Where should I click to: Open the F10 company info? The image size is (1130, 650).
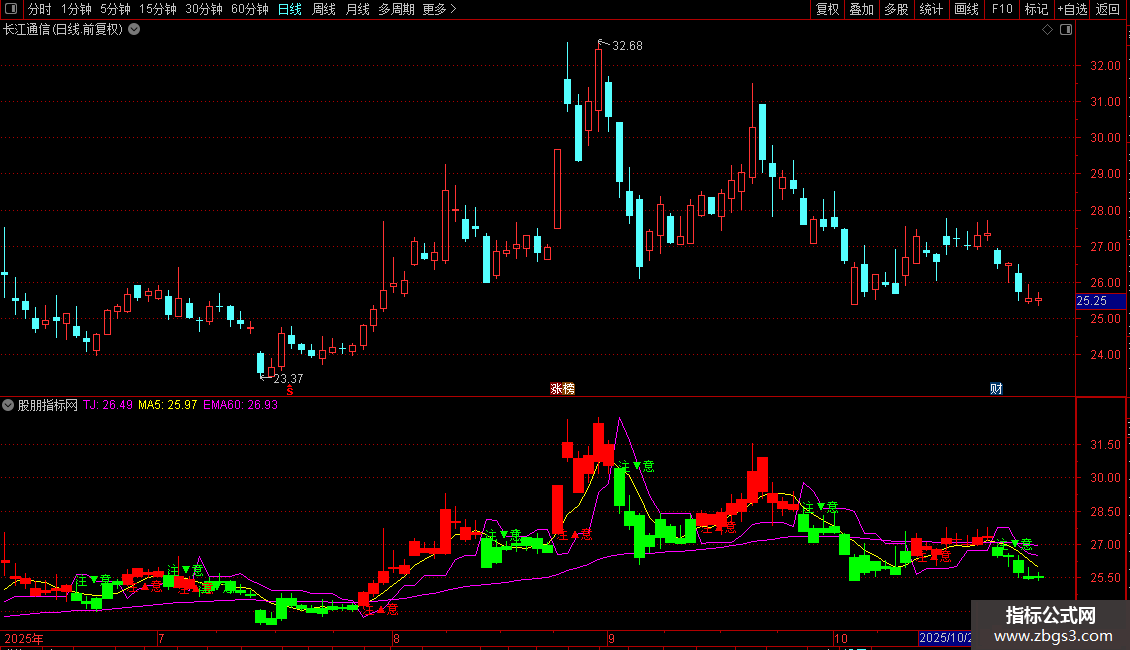(1002, 9)
